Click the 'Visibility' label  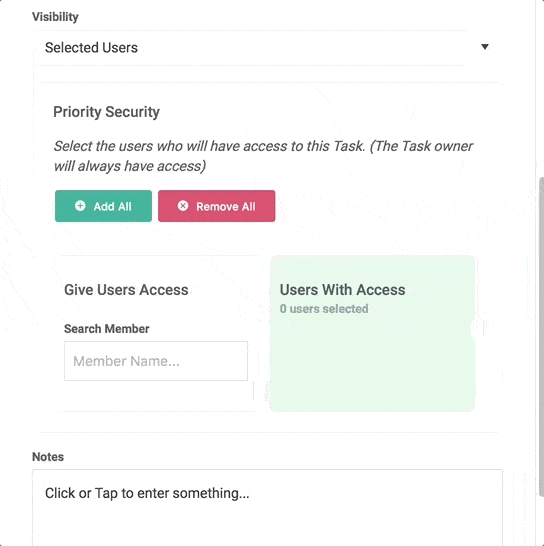[x=55, y=17]
